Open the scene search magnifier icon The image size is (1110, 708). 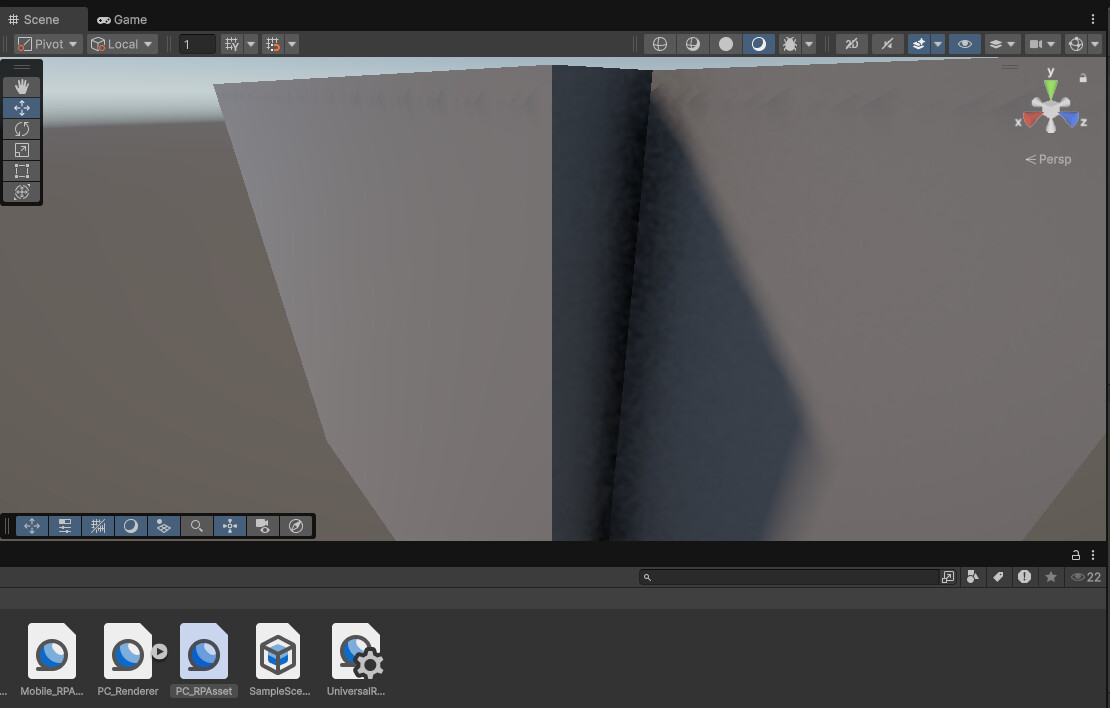pos(197,526)
